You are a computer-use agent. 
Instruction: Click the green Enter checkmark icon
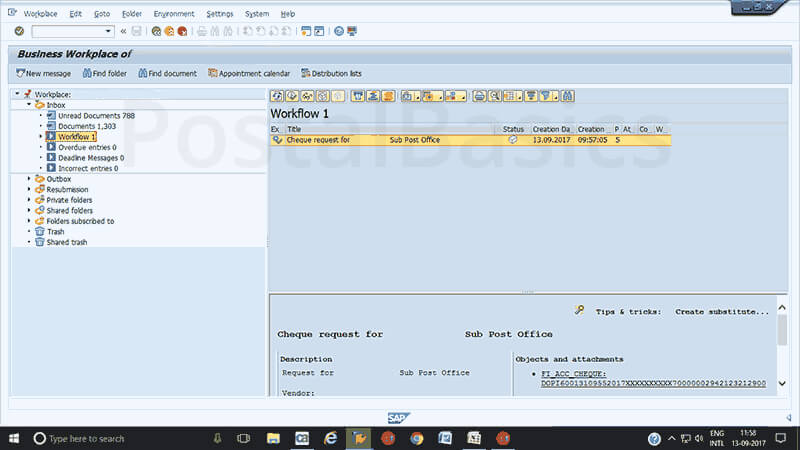tap(19, 31)
